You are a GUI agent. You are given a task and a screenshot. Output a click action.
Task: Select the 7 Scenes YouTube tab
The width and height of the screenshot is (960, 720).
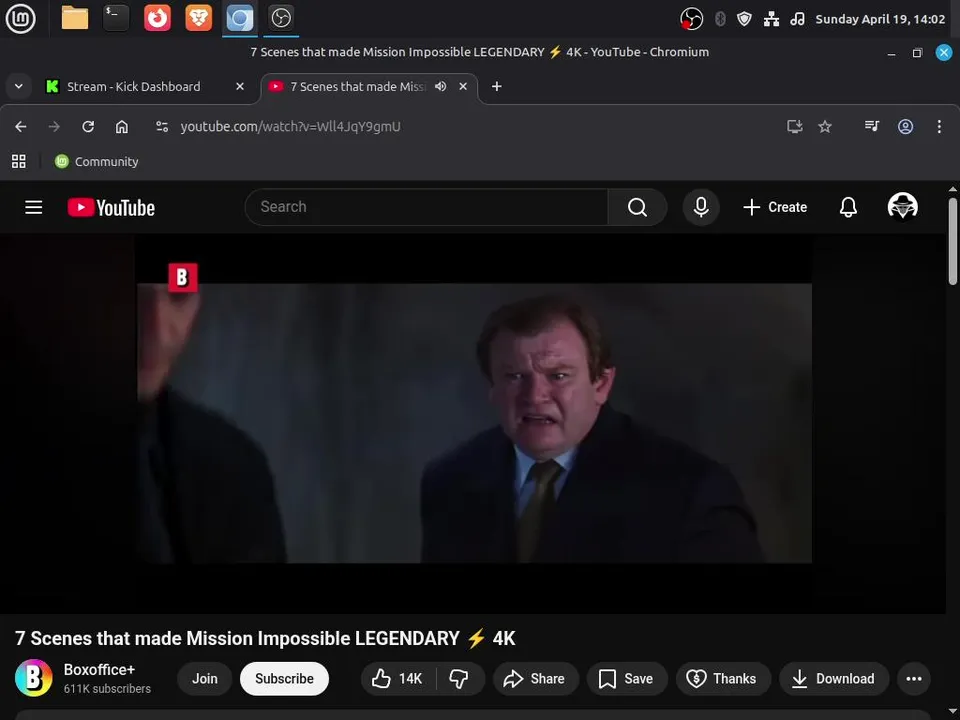[x=357, y=86]
